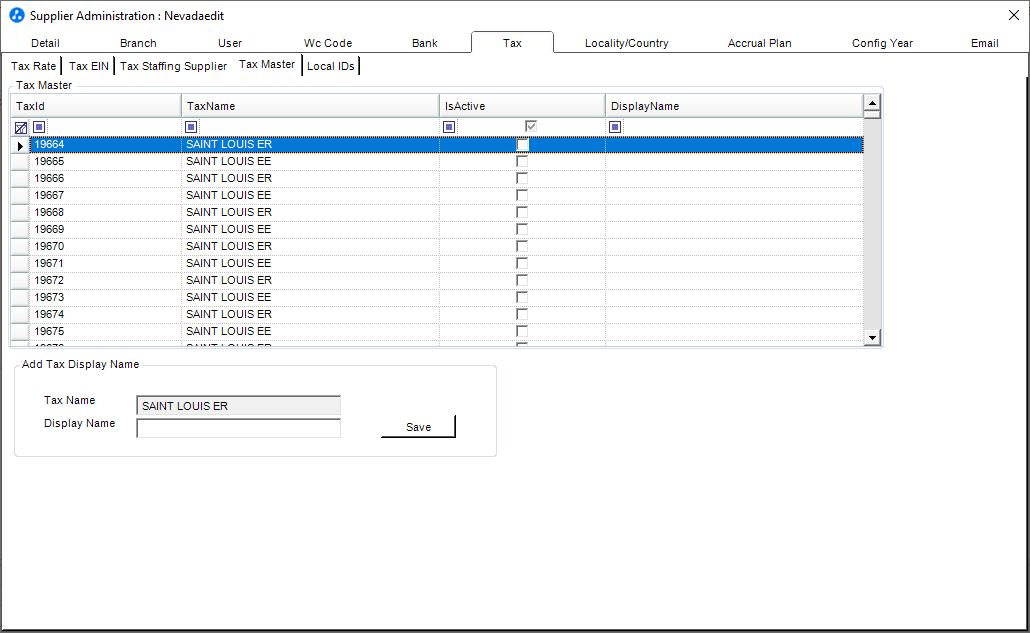Click the Save button
Screen dimensions: 1030x633
[418, 427]
